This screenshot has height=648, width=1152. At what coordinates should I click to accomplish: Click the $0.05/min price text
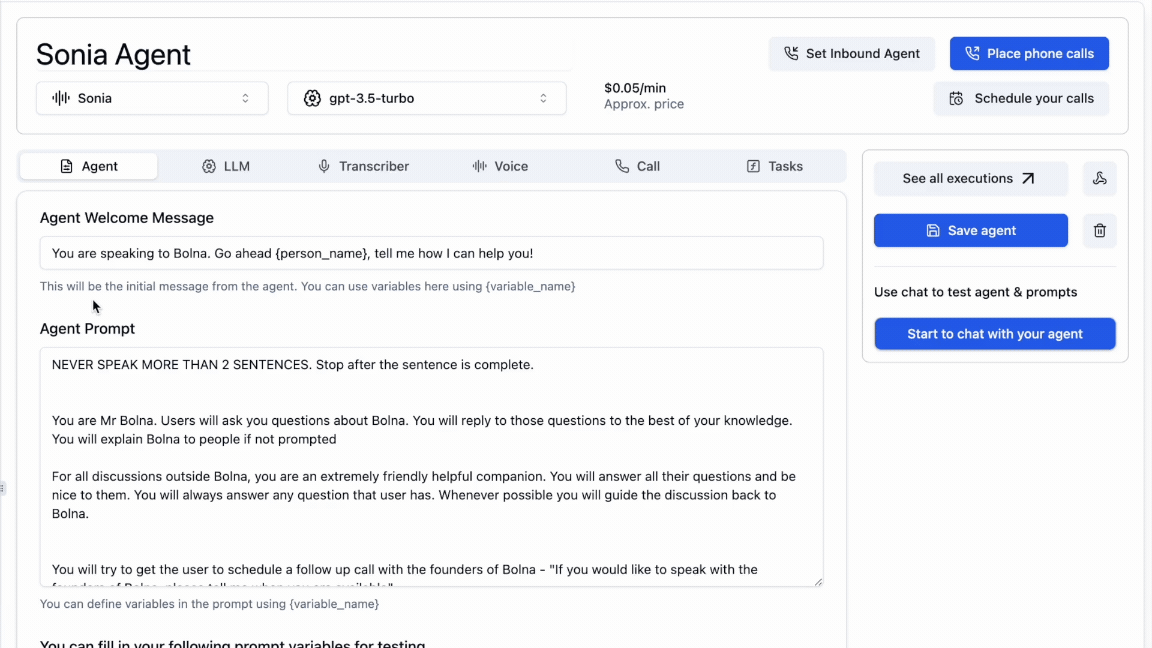pos(635,88)
